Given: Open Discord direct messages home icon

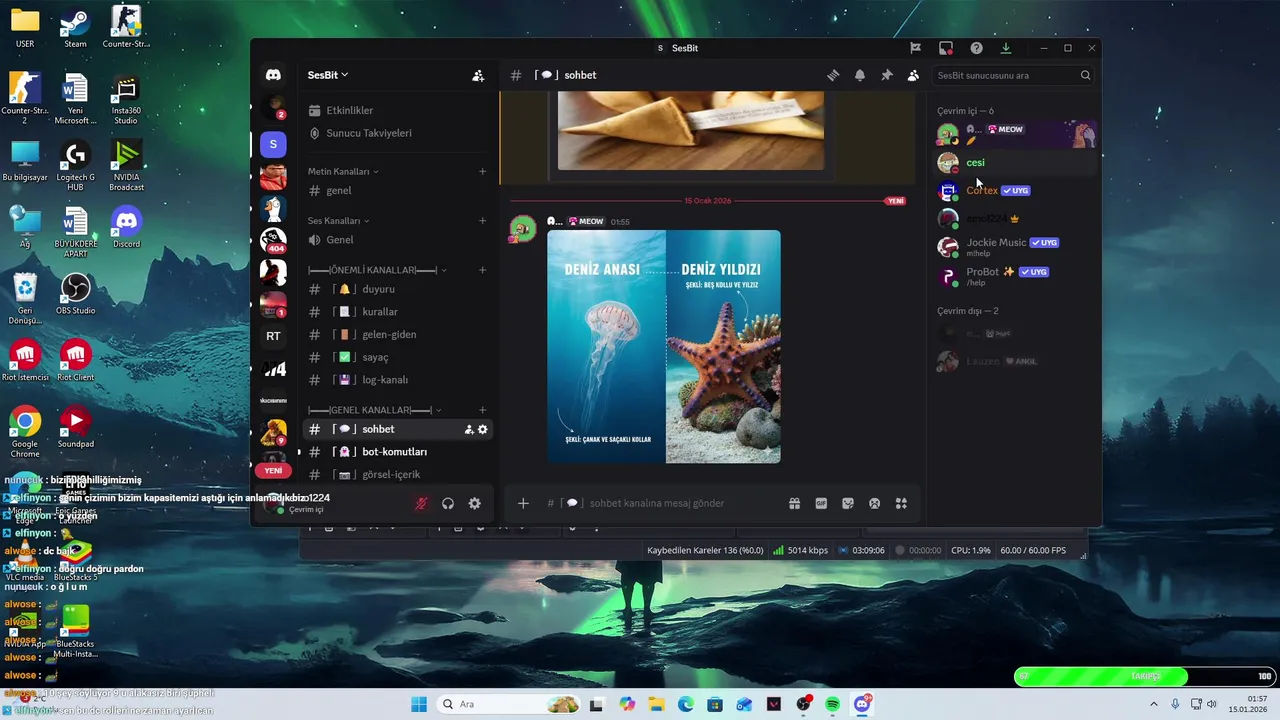Looking at the screenshot, I should click(273, 75).
